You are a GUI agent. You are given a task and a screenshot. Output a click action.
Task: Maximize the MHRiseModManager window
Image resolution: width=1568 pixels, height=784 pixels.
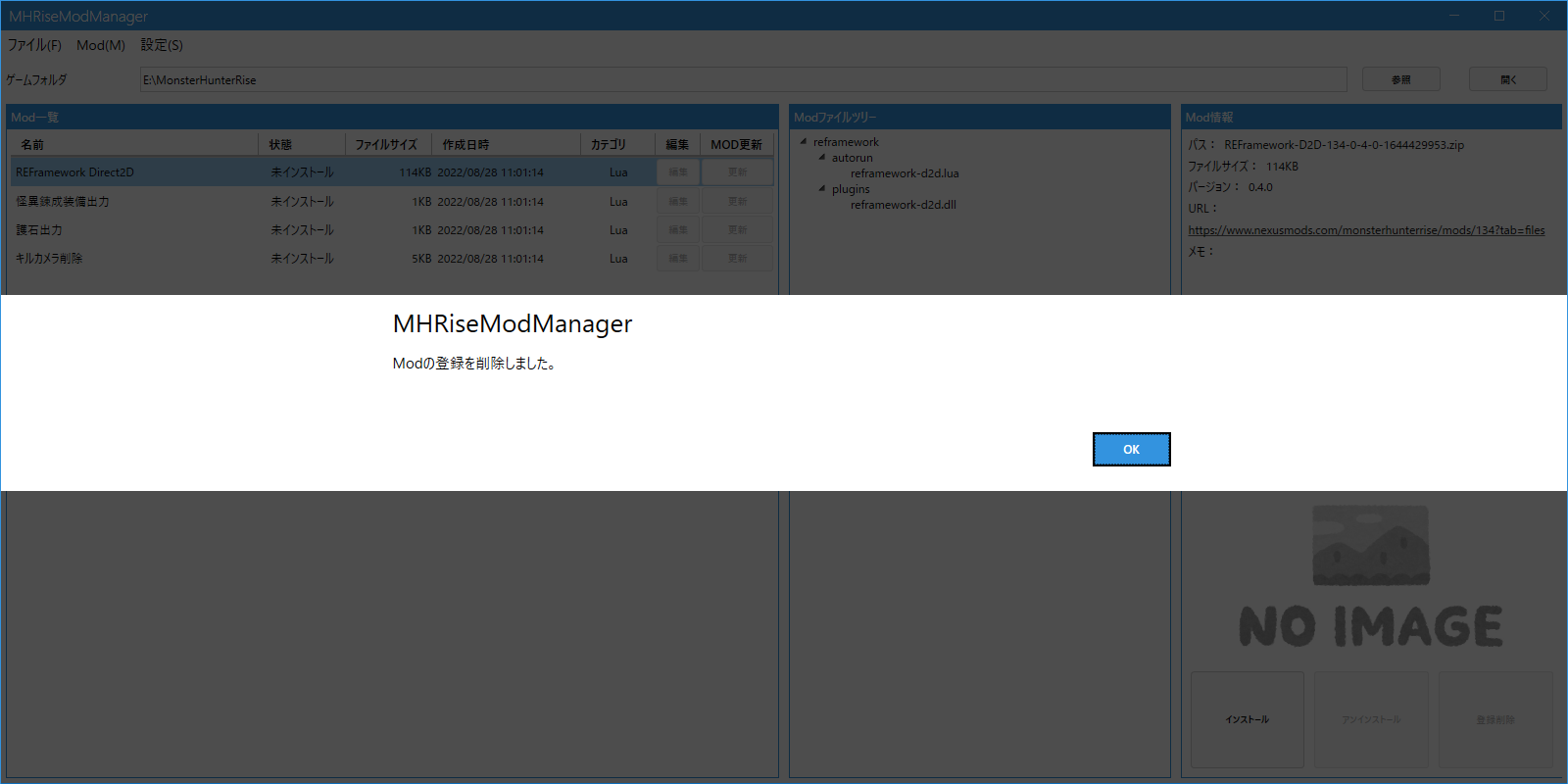[1499, 16]
